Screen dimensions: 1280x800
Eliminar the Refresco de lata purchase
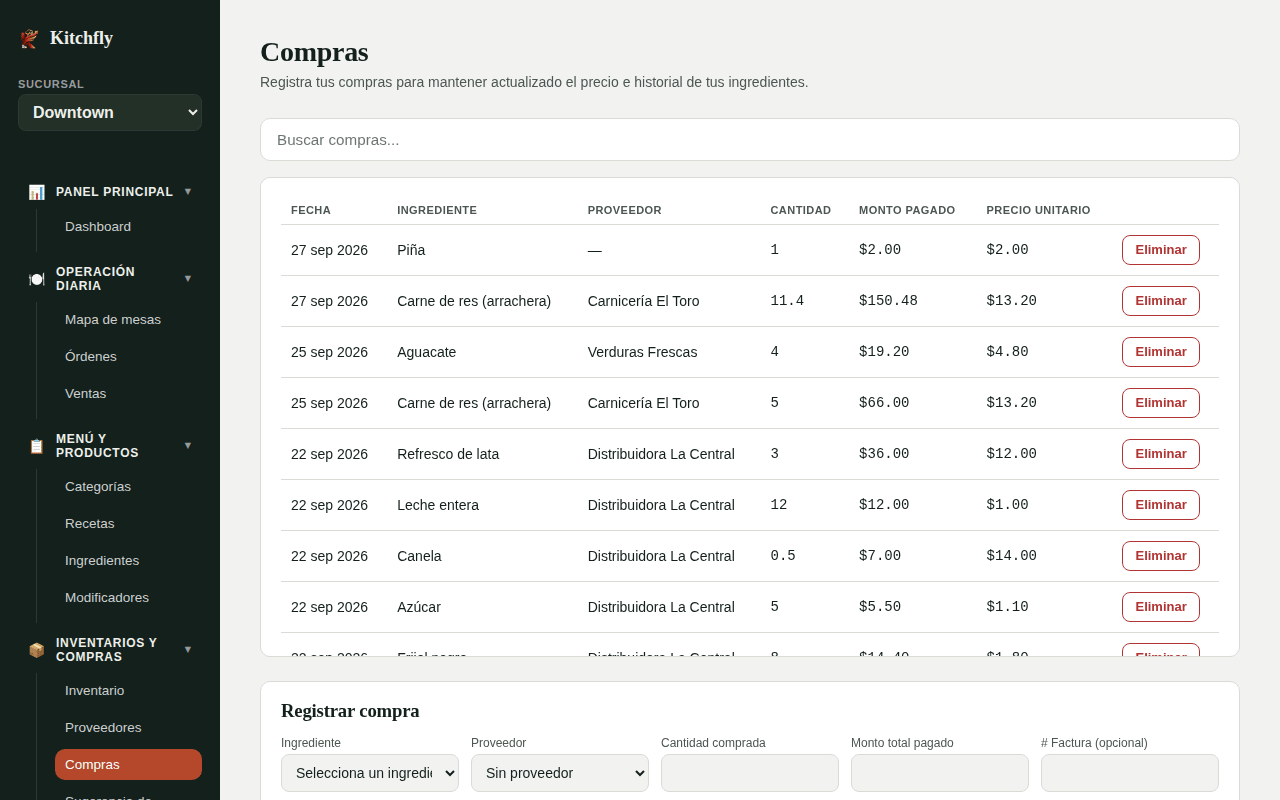pyautogui.click(x=1160, y=454)
